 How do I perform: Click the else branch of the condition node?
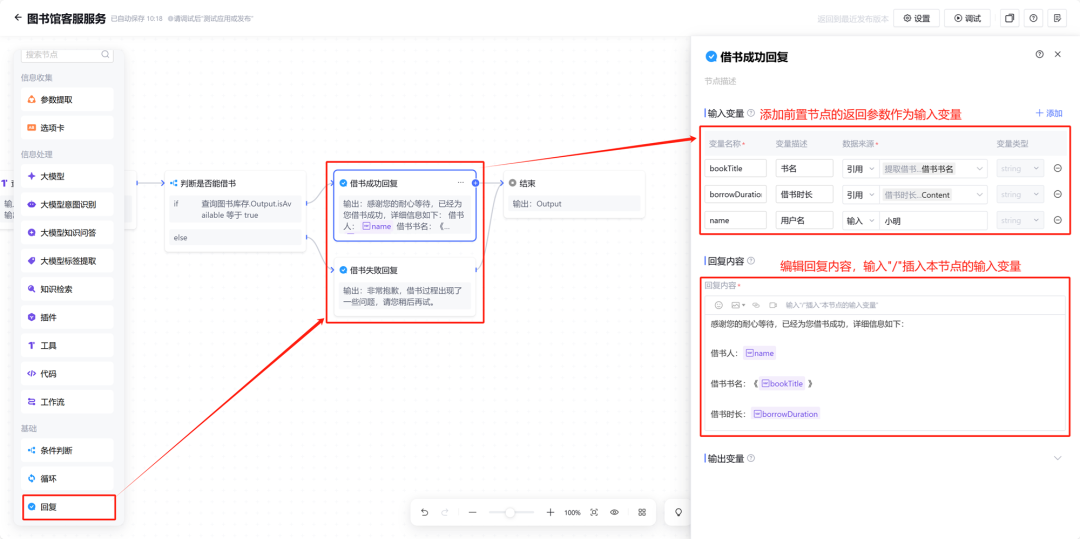[236, 237]
